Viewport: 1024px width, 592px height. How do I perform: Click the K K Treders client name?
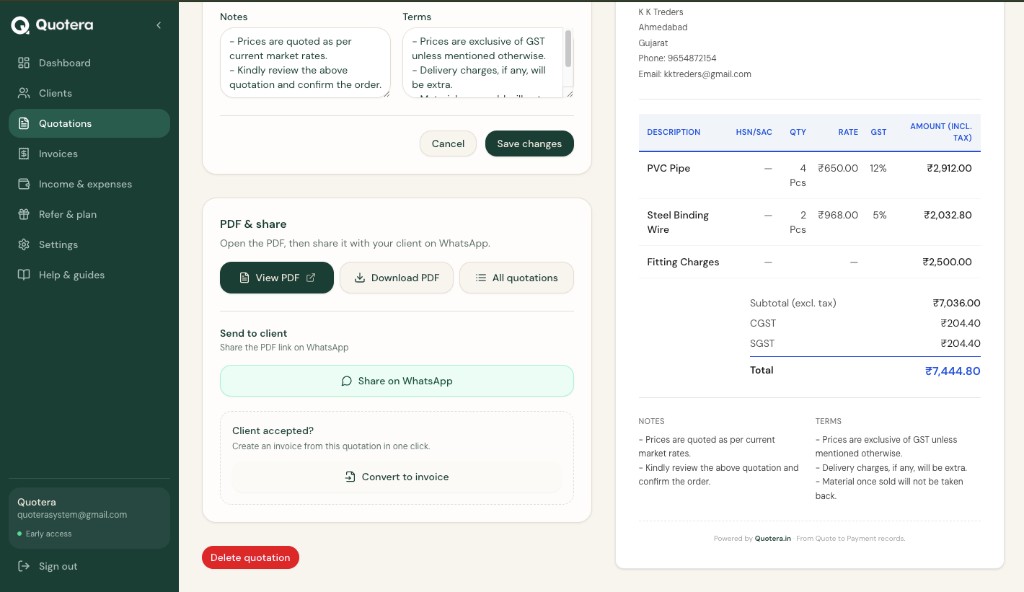pyautogui.click(x=661, y=12)
